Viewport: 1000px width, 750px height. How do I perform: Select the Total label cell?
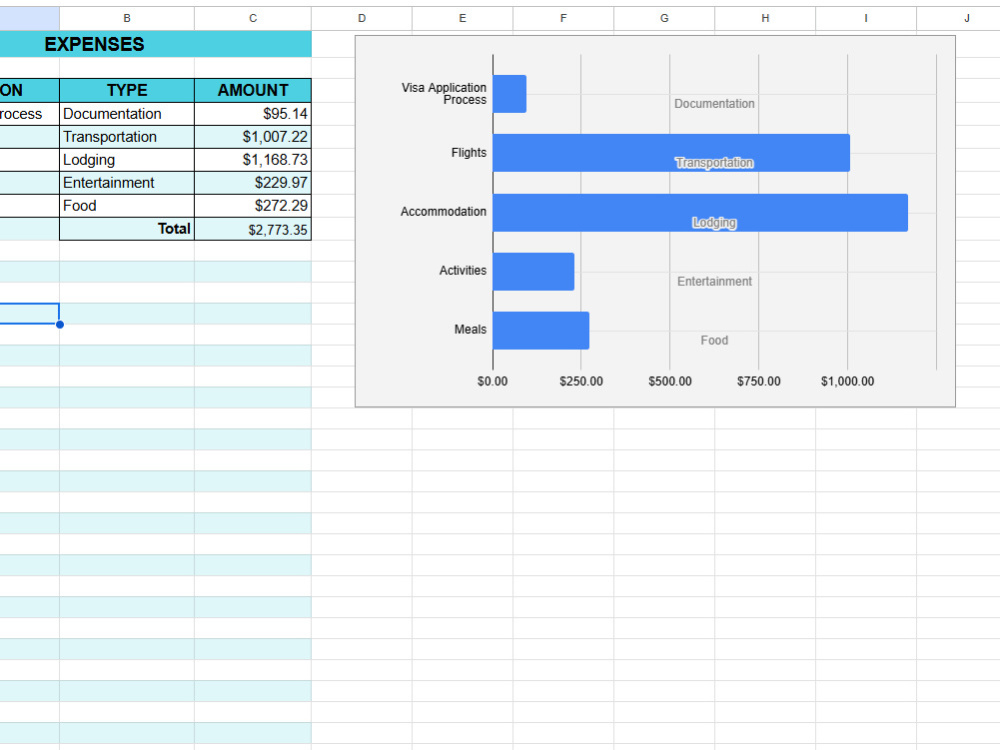[x=127, y=229]
